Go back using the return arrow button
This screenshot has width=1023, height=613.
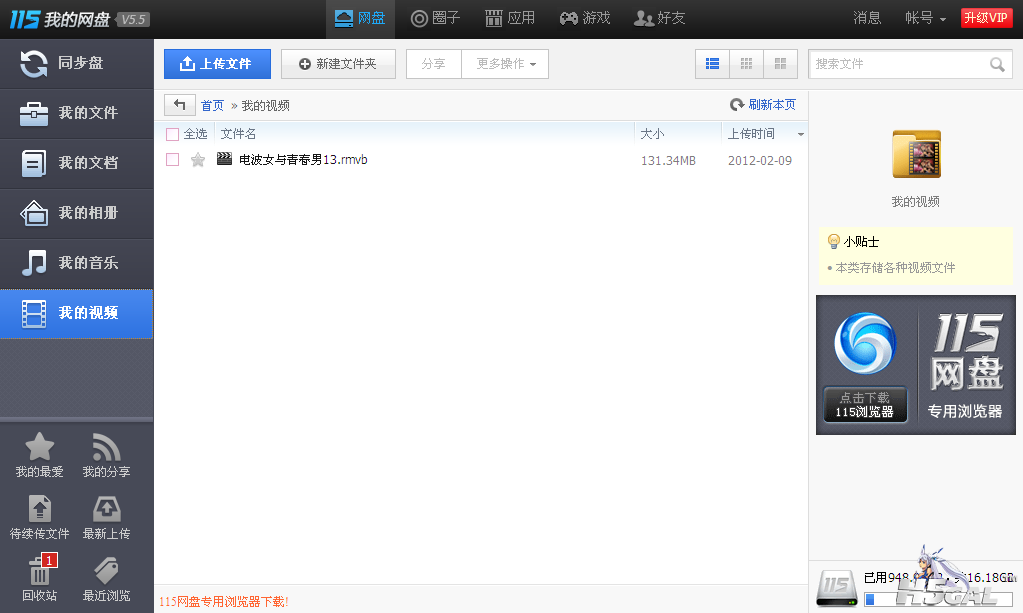pyautogui.click(x=179, y=105)
